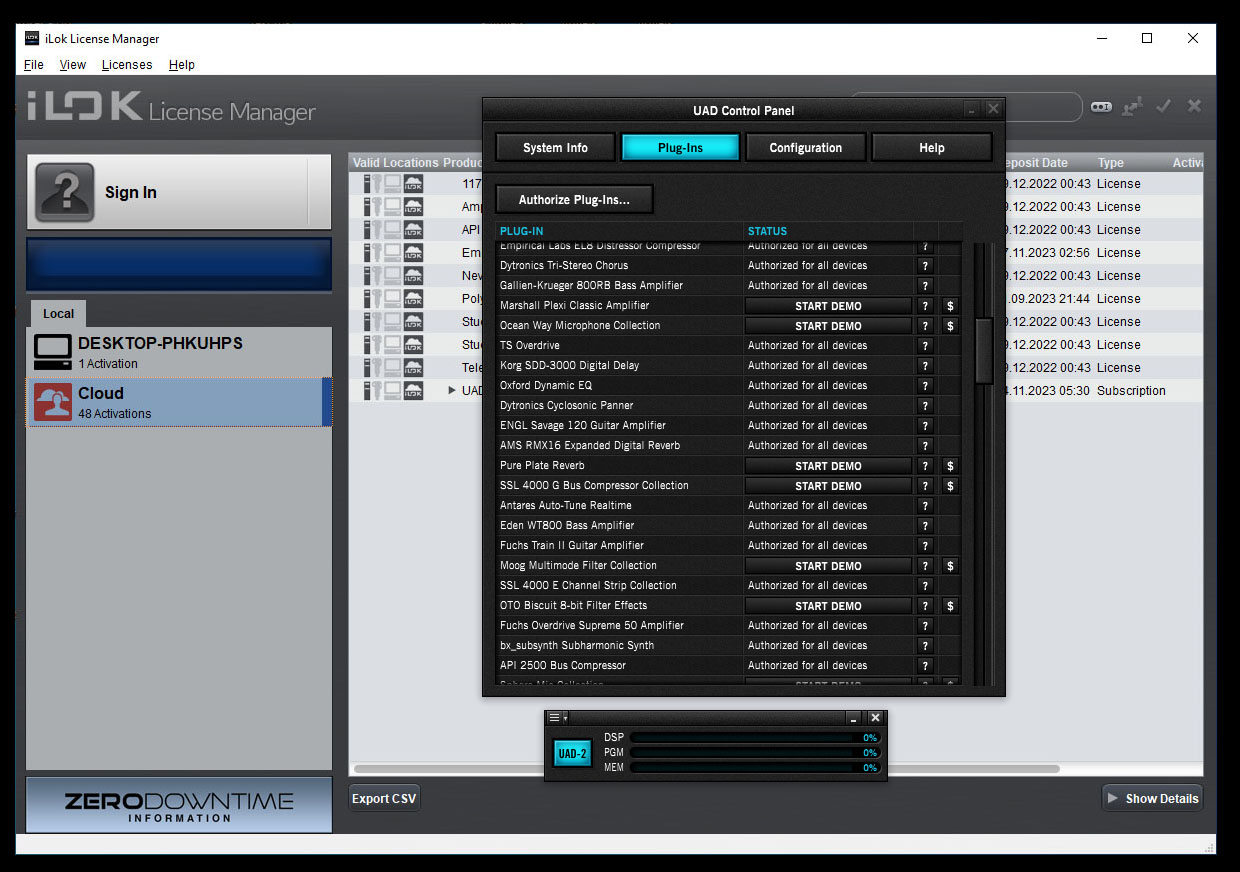1240x872 pixels.
Task: Click the transfer license icon in iLok toolbar
Action: [x=1132, y=106]
